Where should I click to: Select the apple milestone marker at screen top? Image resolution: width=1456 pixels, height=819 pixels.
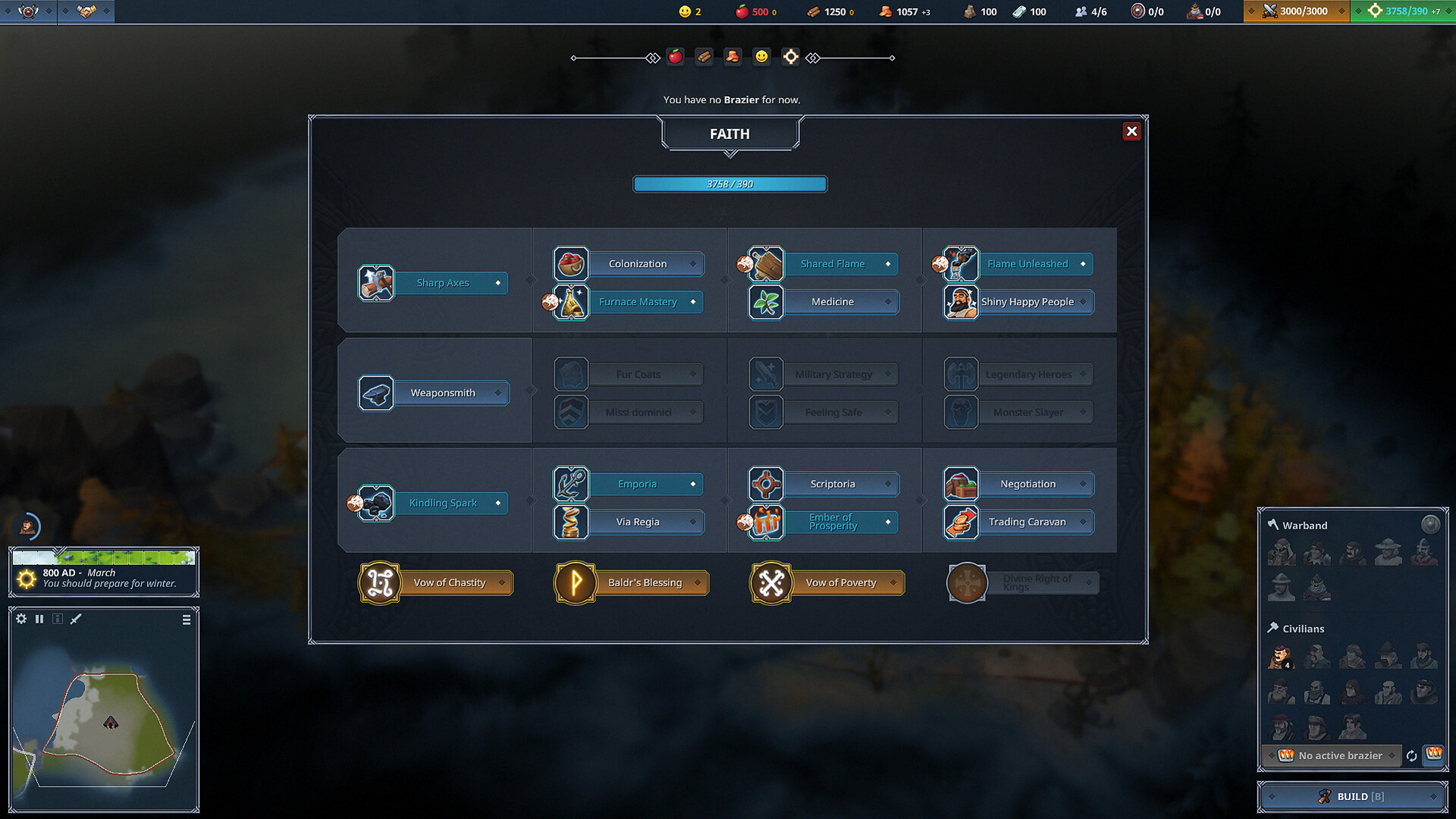(x=674, y=56)
